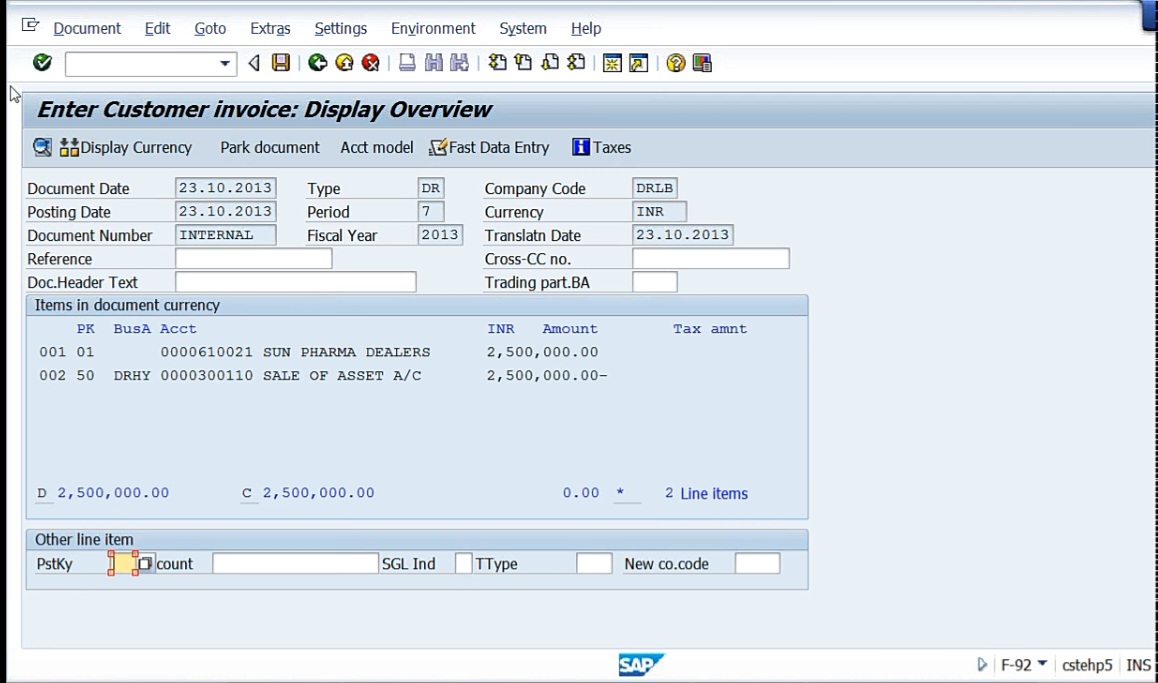Click the red Cancel icon
Image resolution: width=1158 pixels, height=683 pixels.
point(371,63)
